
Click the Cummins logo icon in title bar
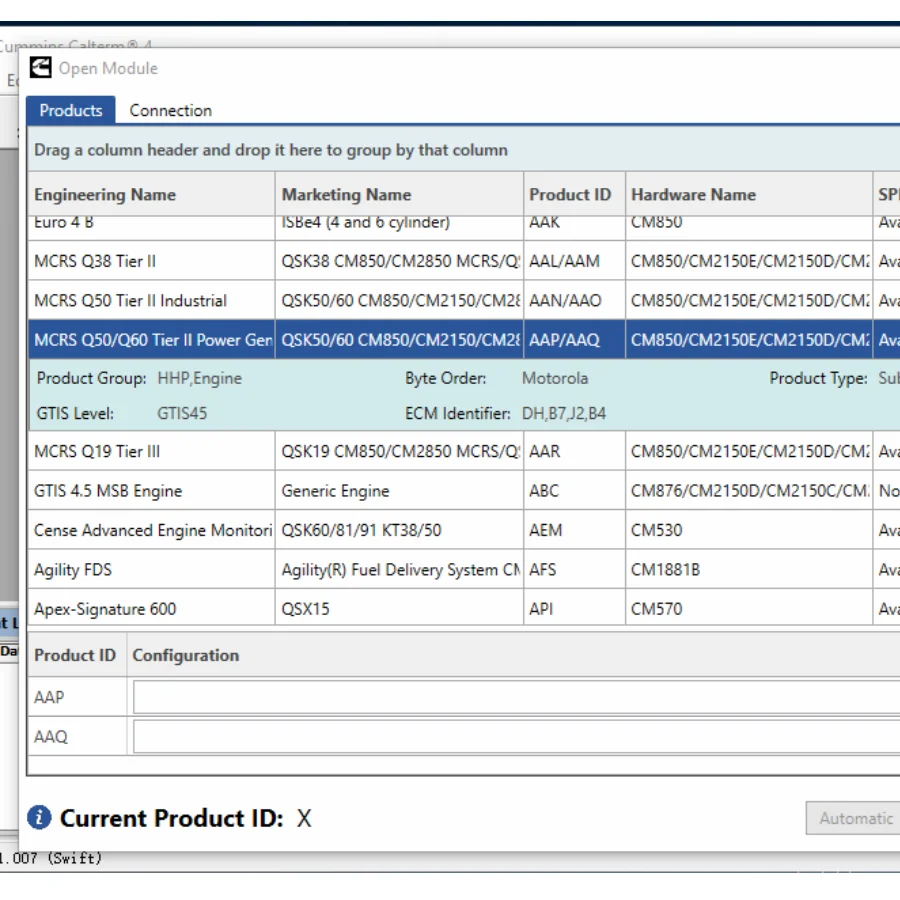(x=40, y=68)
